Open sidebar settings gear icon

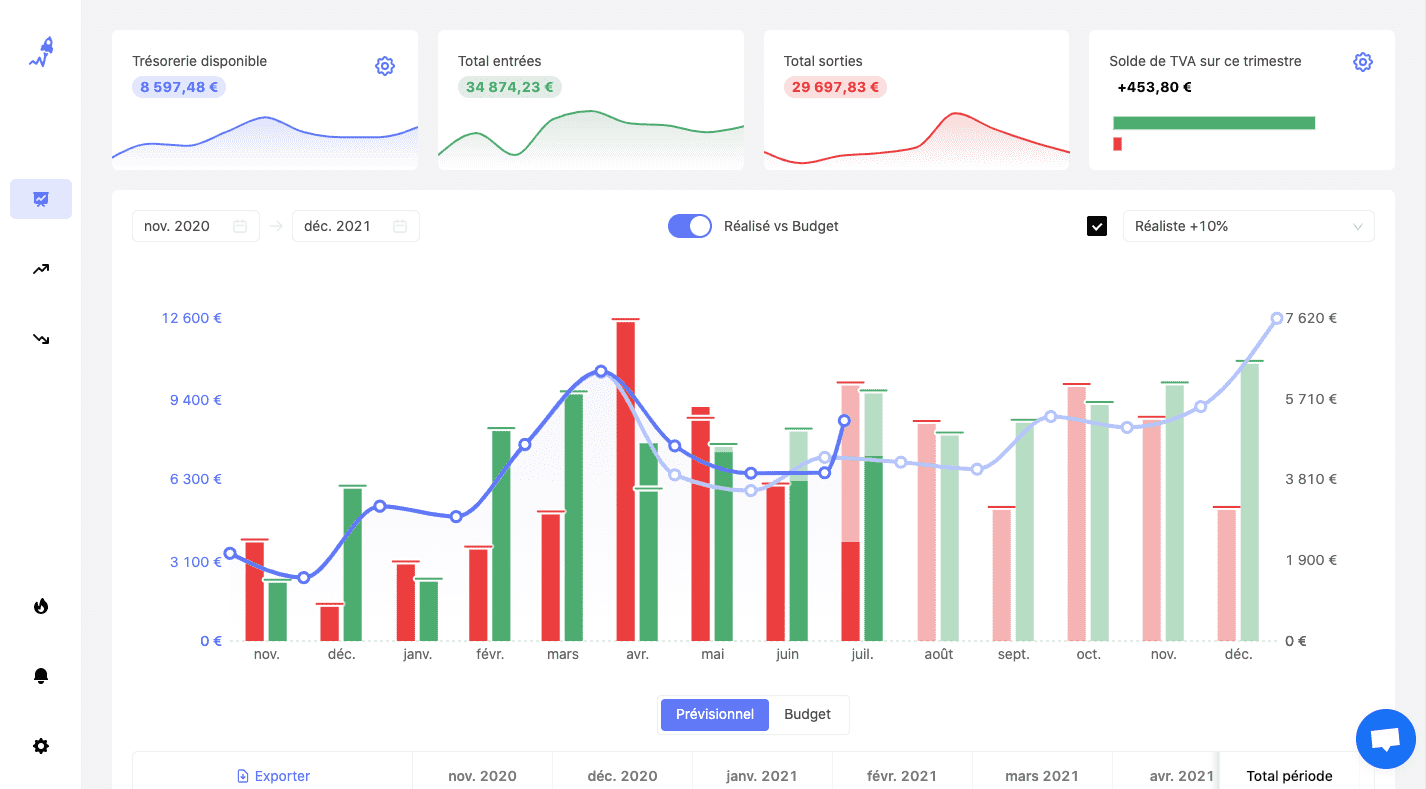[x=41, y=746]
